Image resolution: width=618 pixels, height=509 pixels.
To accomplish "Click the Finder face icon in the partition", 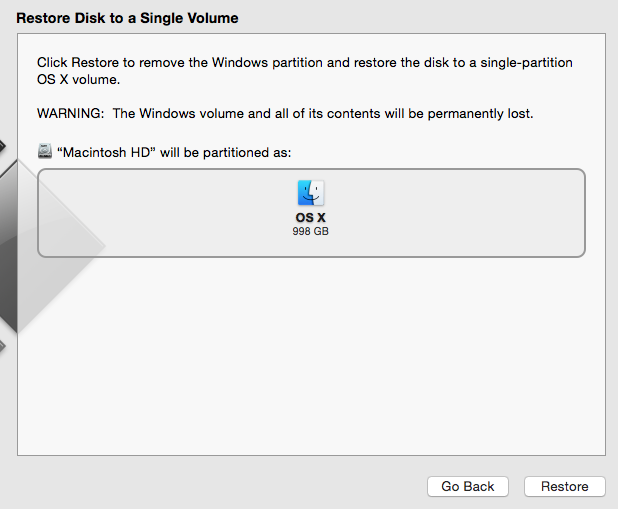I will click(310, 193).
